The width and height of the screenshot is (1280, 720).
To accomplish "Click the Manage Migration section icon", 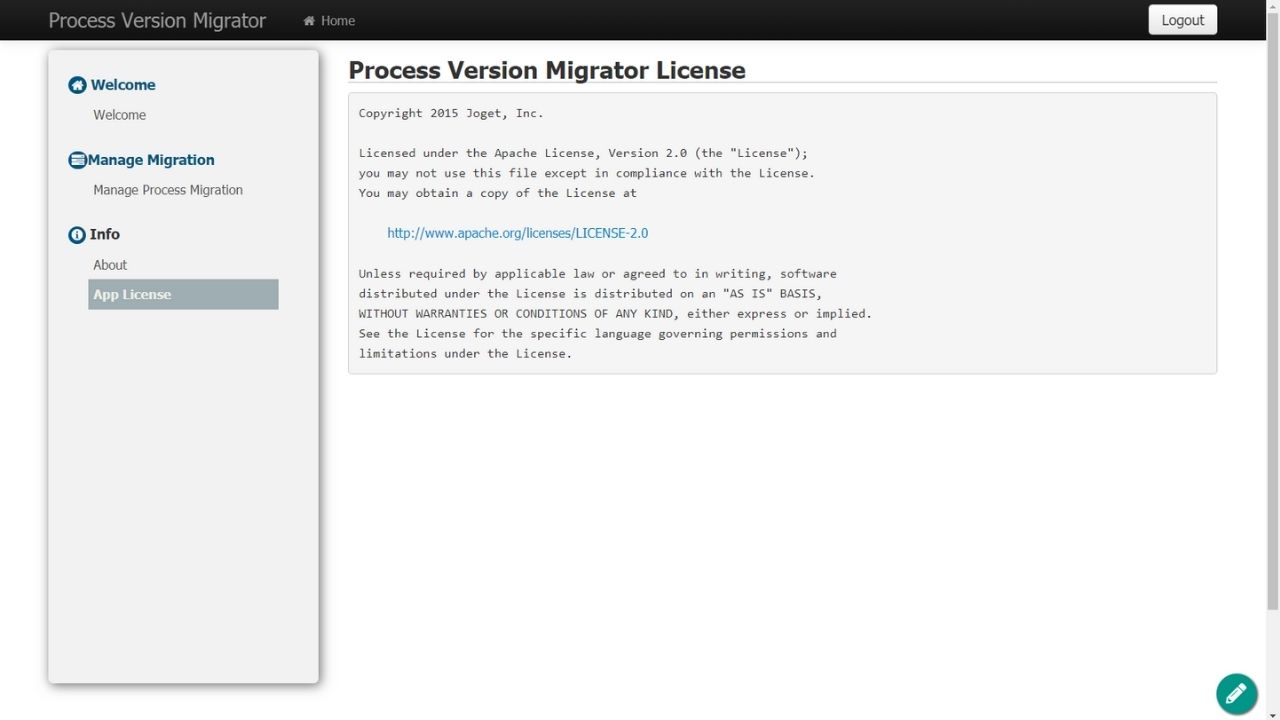I will pos(77,160).
